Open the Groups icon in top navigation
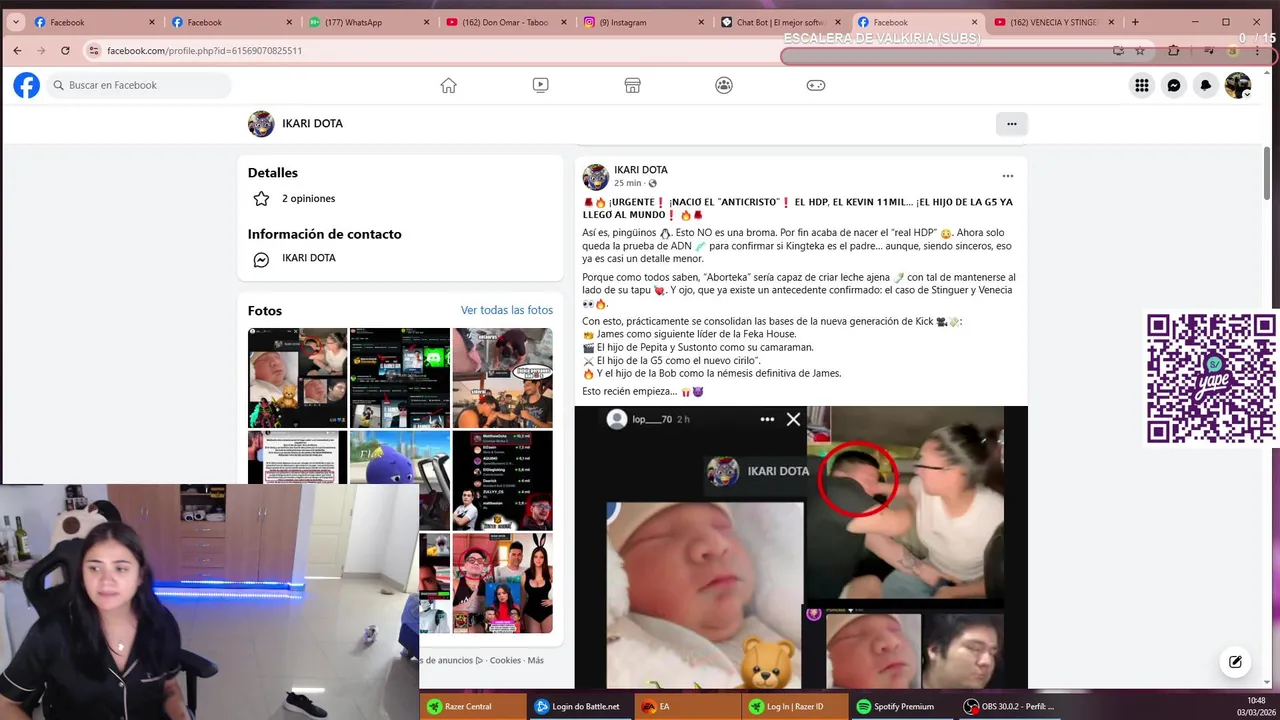 tap(724, 85)
